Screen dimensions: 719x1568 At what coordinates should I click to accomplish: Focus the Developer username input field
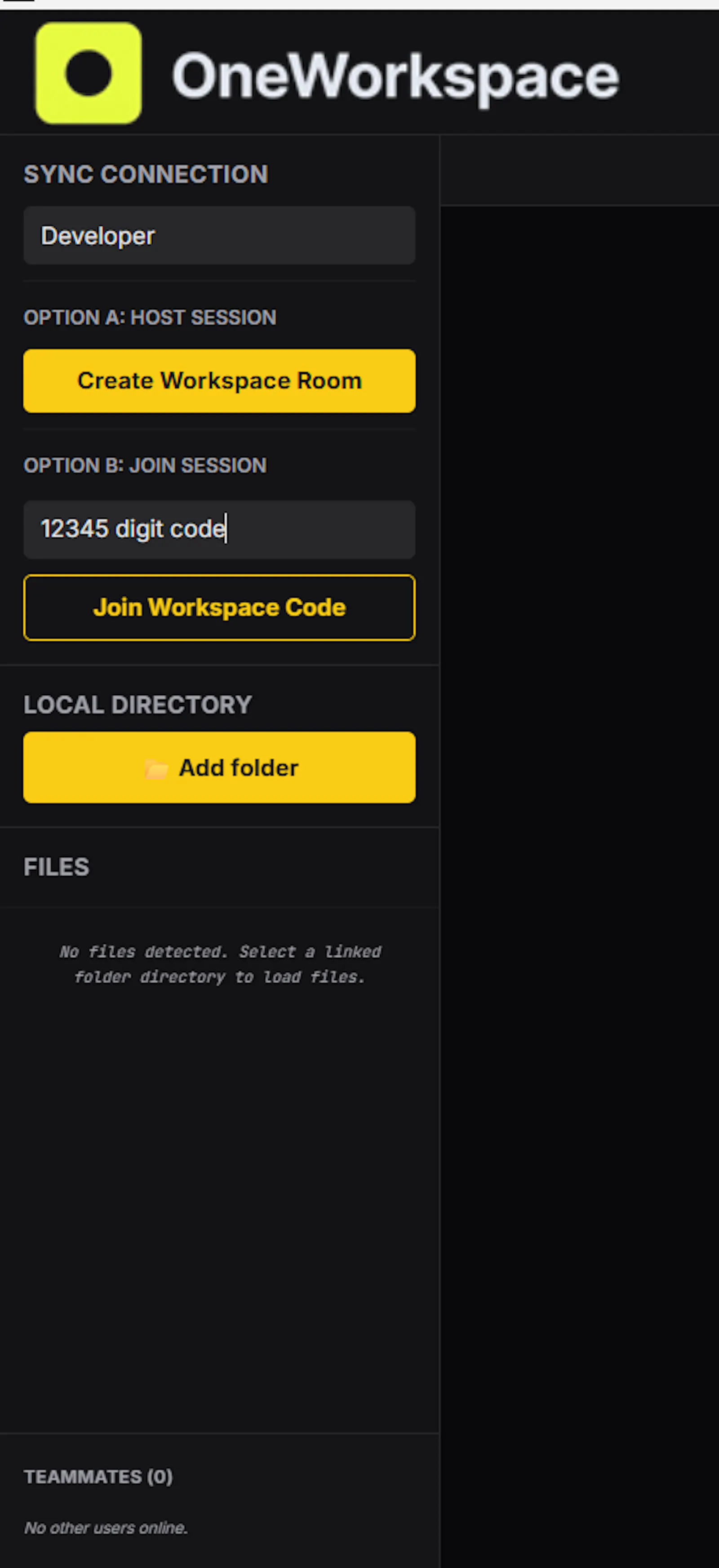pyautogui.click(x=220, y=236)
